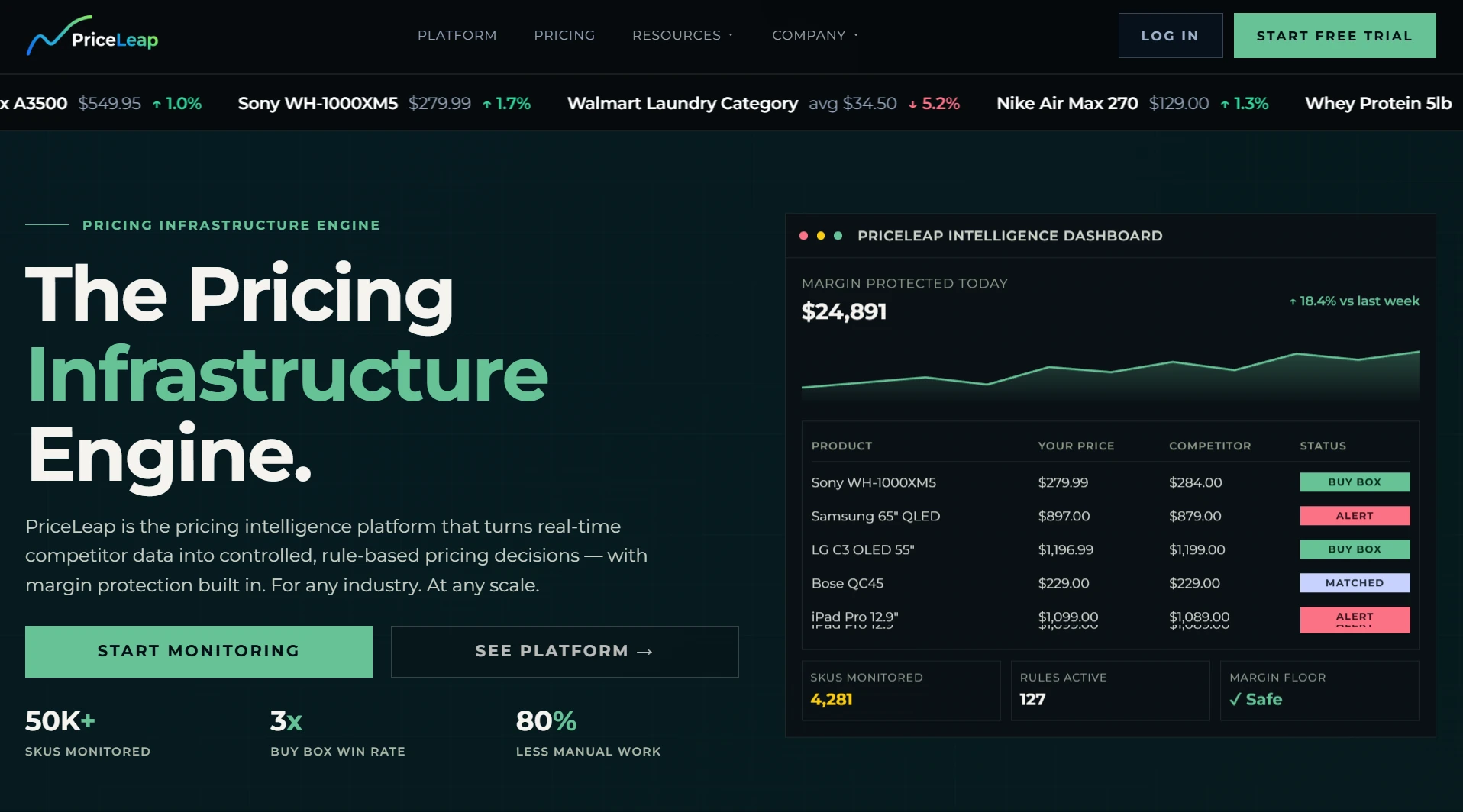The height and width of the screenshot is (812, 1463).
Task: Click Alert badge for Samsung 65" QLED
Action: tap(1355, 516)
